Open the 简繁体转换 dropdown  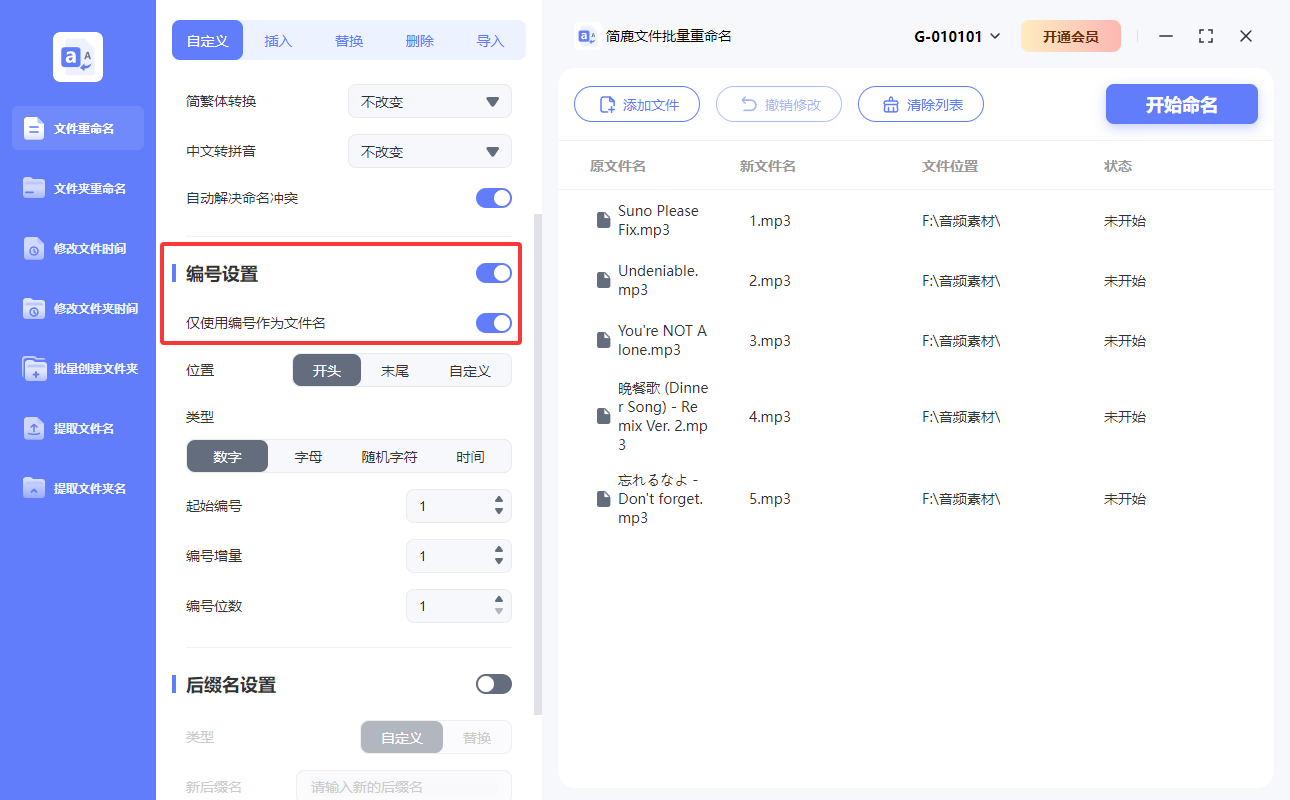point(429,101)
